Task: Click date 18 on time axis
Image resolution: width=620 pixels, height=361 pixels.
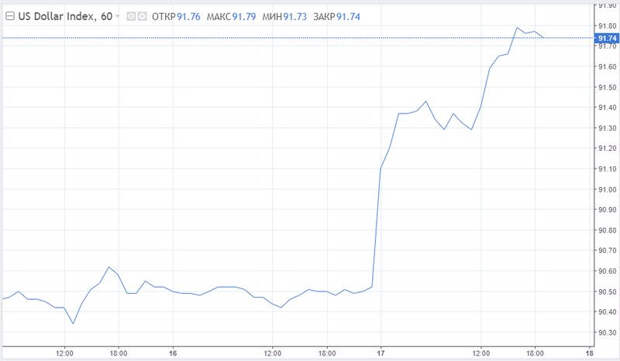Action: (590, 353)
